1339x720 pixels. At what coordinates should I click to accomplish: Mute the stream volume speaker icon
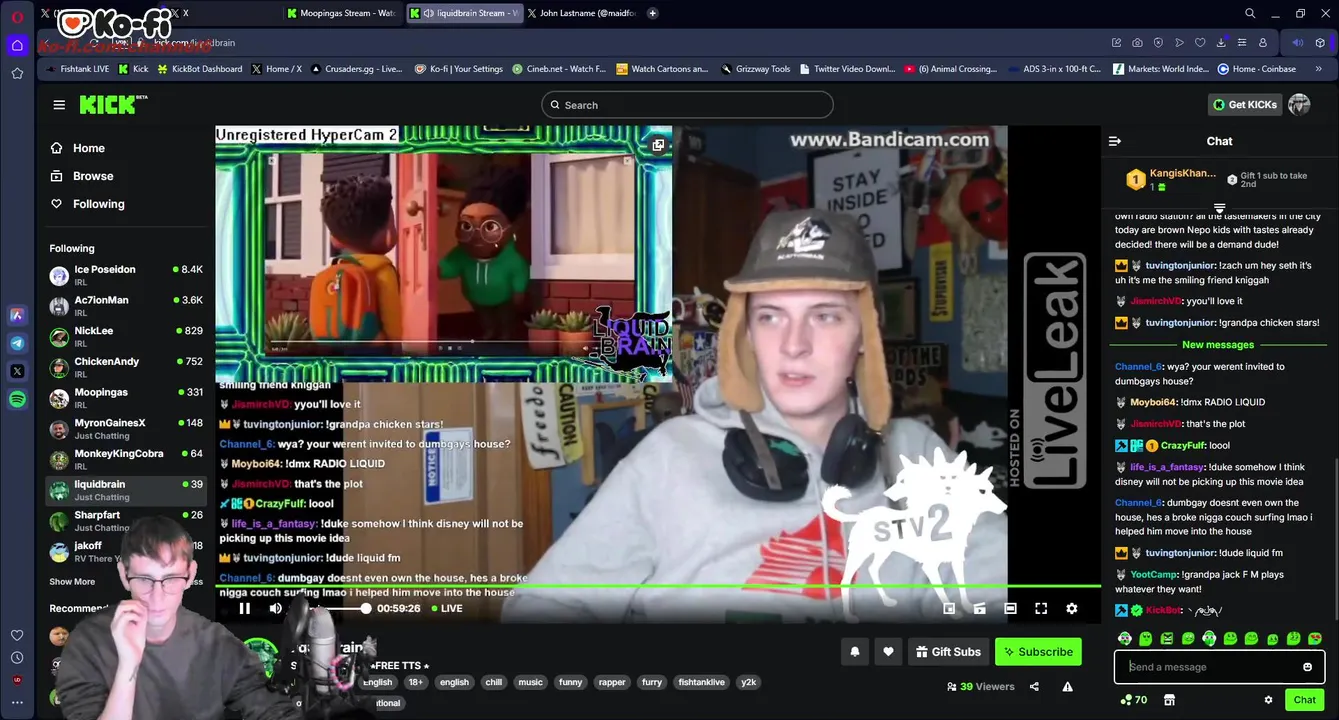coord(275,608)
